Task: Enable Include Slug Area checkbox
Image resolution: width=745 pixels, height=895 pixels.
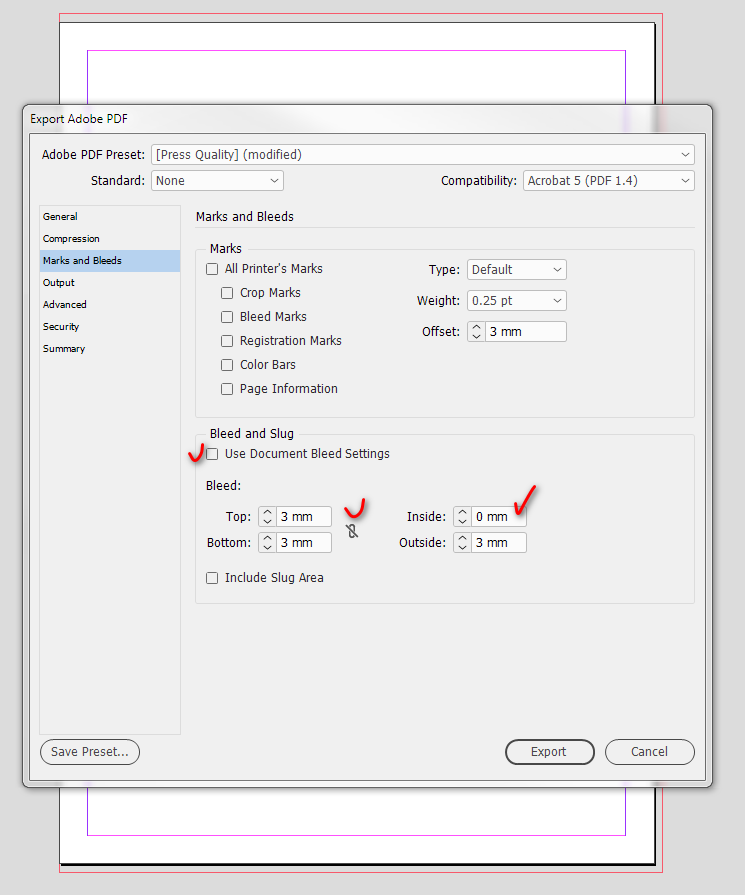Action: 212,578
